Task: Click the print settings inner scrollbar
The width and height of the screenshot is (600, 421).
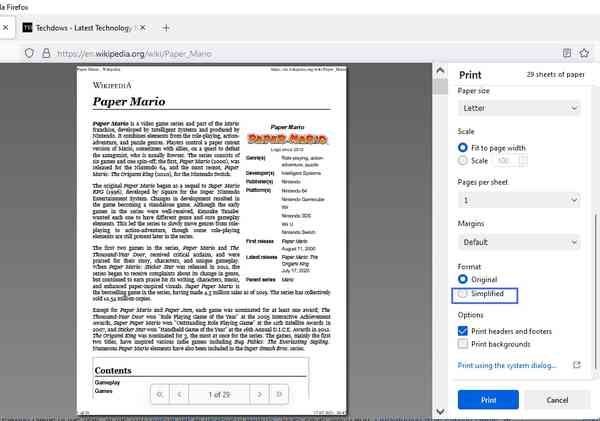Action: click(x=595, y=291)
